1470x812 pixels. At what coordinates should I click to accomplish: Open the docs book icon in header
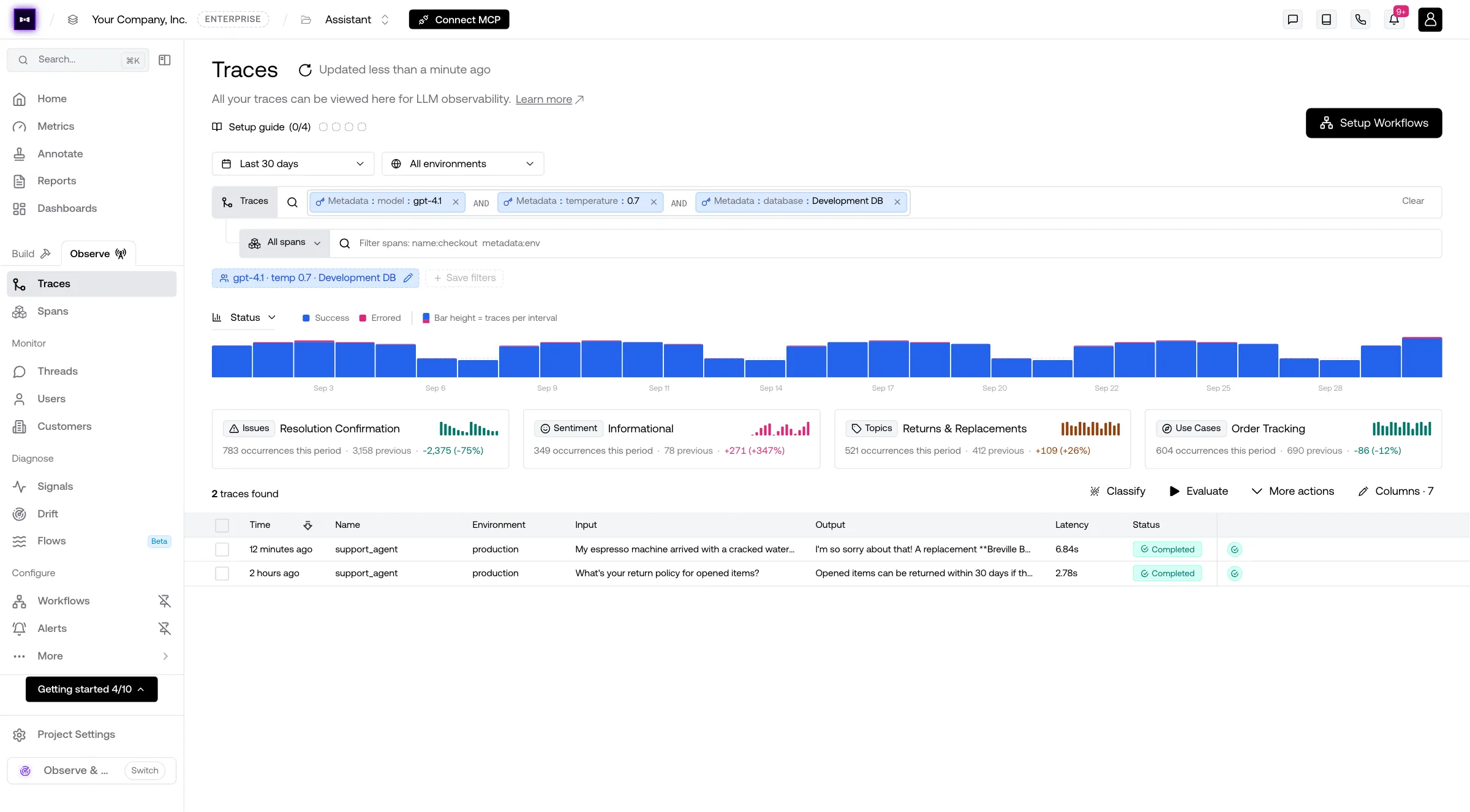[x=1326, y=20]
